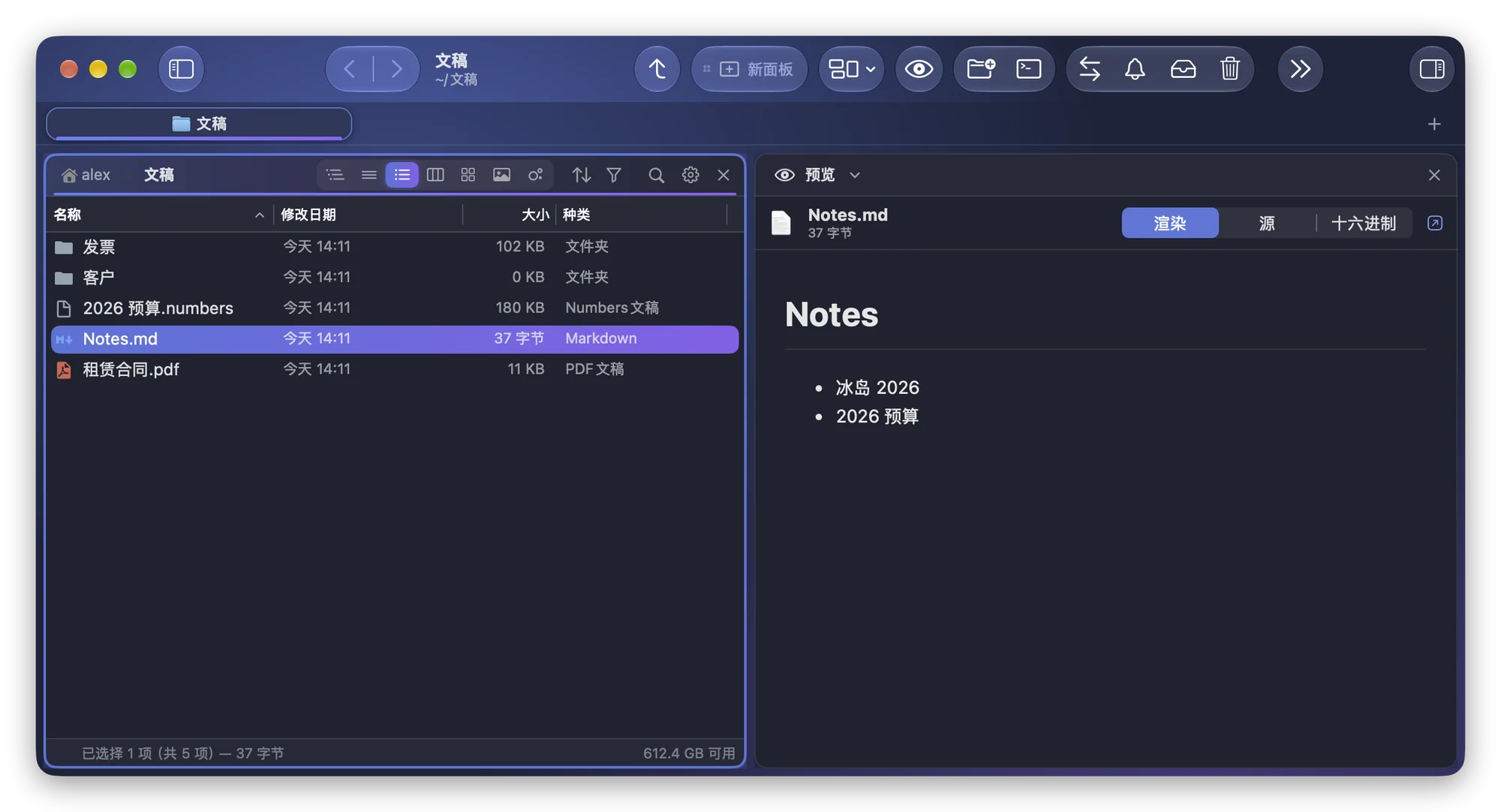Switch to image gallery view
This screenshot has height=812, width=1501.
[501, 175]
